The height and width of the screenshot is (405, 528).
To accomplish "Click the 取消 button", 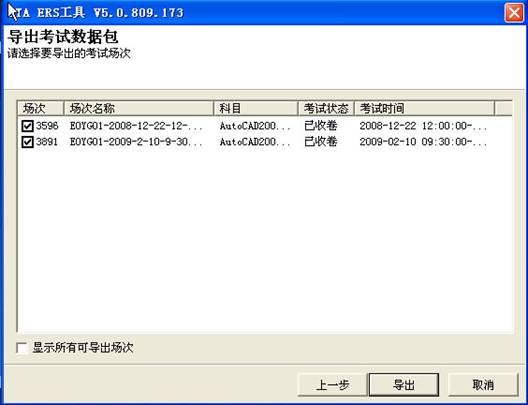I will click(483, 385).
